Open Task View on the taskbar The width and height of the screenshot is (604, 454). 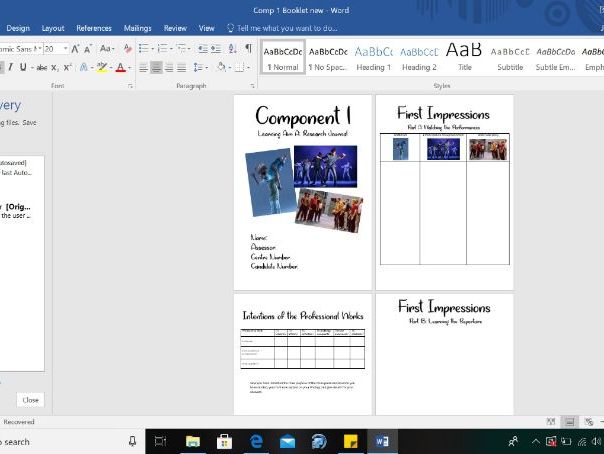[160, 441]
